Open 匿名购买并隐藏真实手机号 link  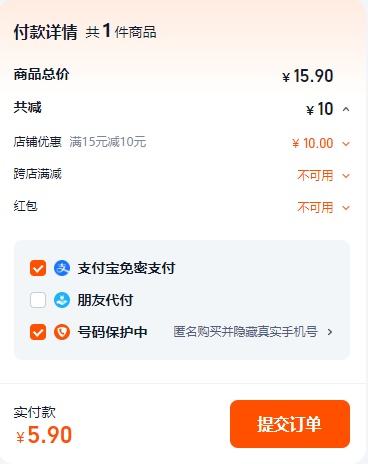click(x=245, y=332)
